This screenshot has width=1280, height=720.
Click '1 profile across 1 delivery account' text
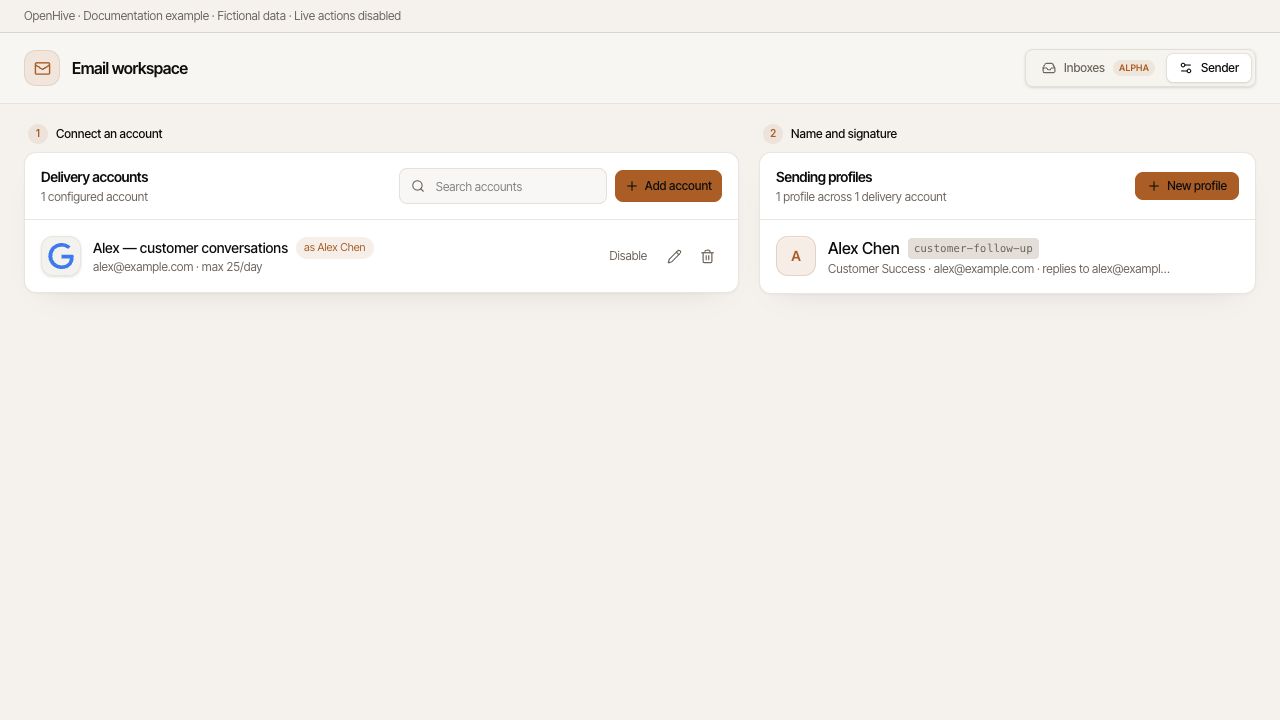click(x=861, y=197)
